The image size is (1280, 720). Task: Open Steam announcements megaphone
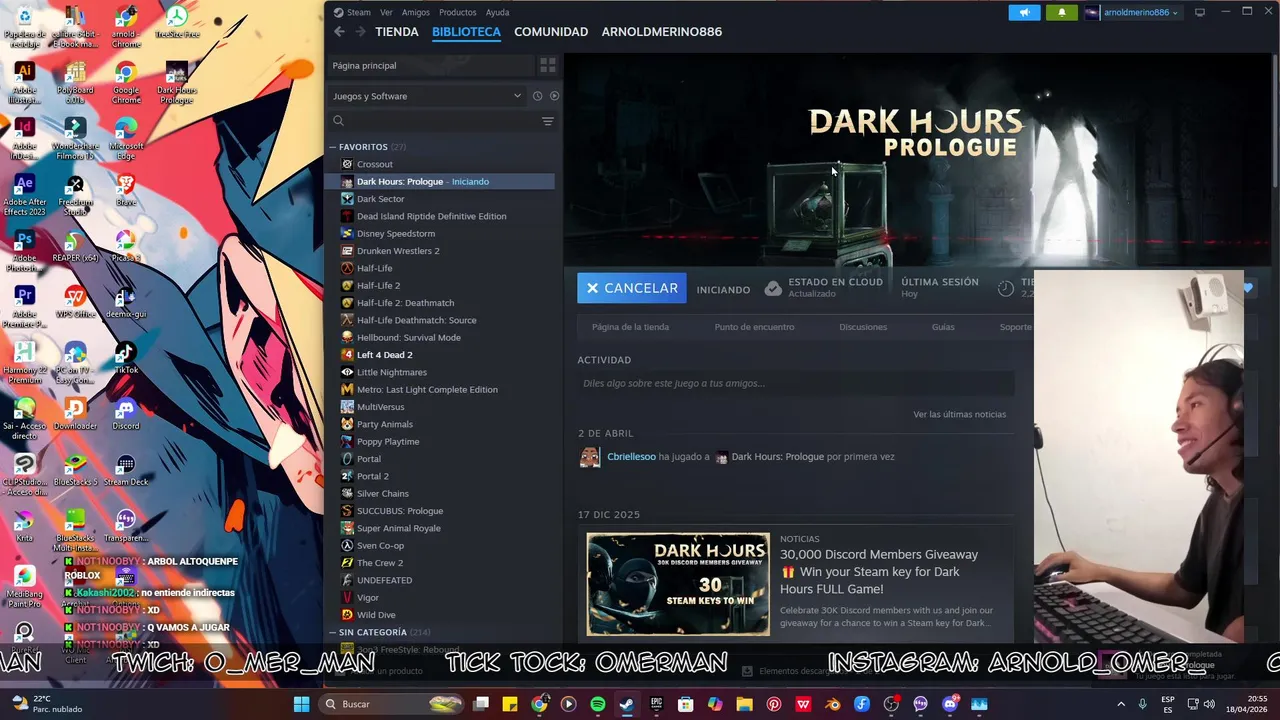pos(1024,12)
